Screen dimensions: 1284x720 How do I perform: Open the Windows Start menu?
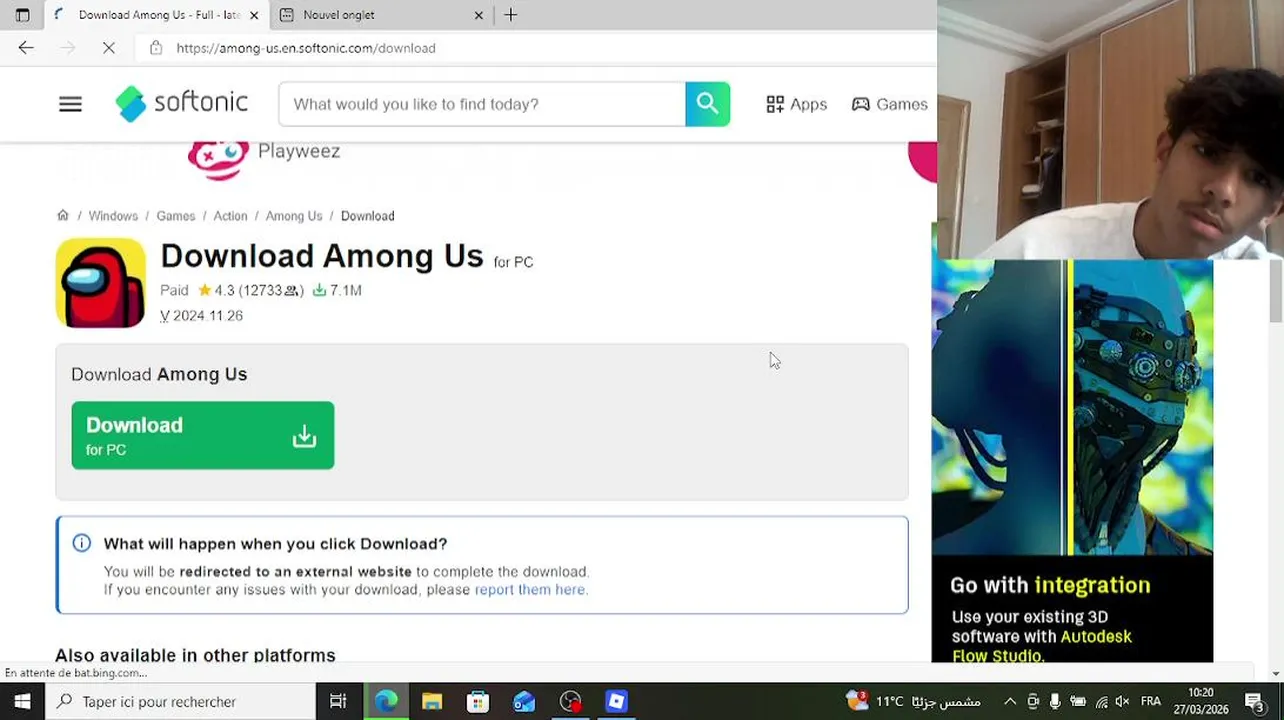22,702
